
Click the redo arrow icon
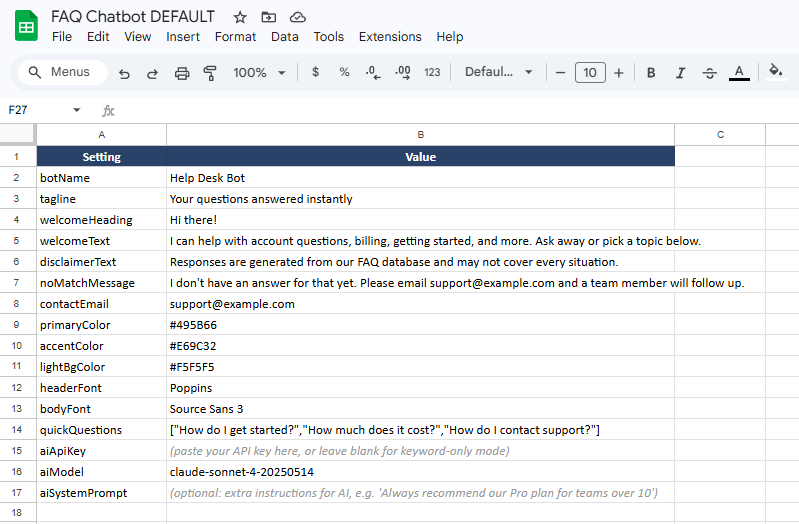153,73
